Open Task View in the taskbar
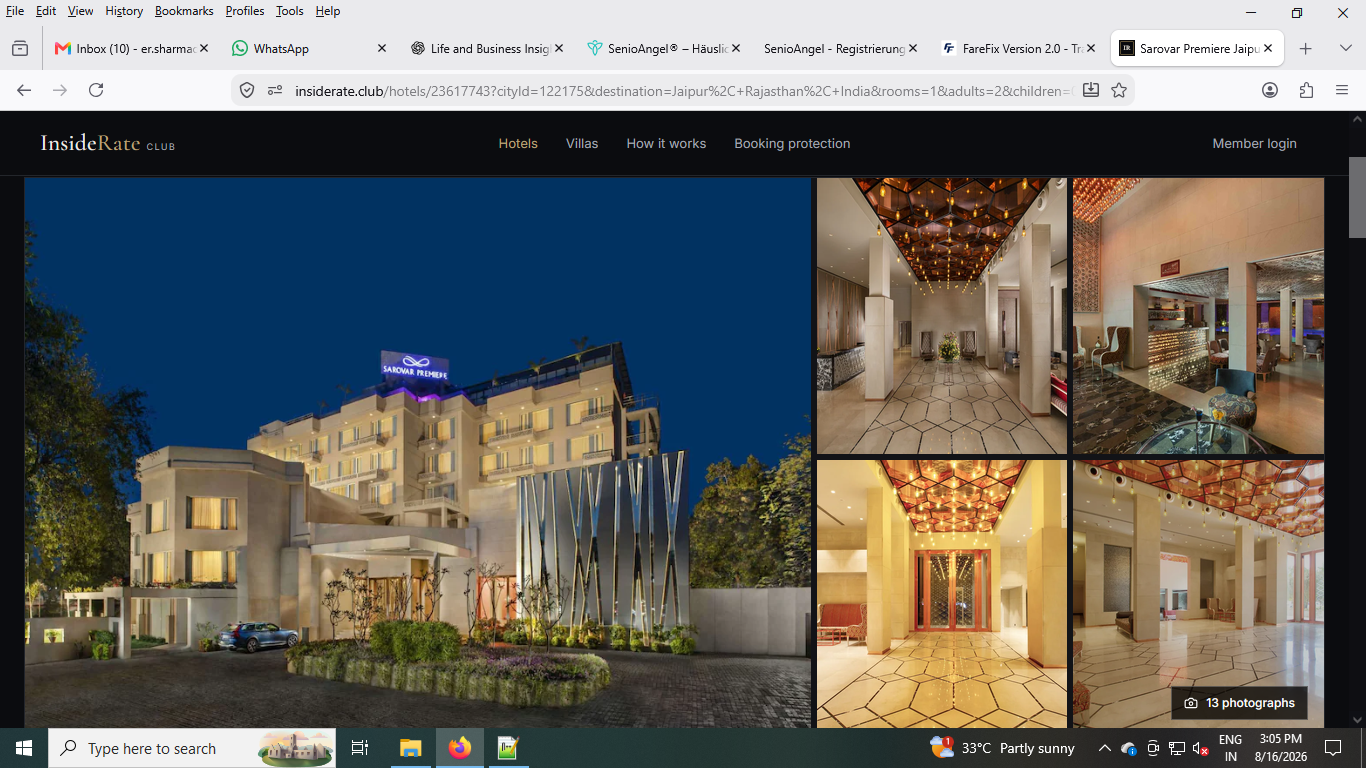The image size is (1366, 768). (x=360, y=748)
